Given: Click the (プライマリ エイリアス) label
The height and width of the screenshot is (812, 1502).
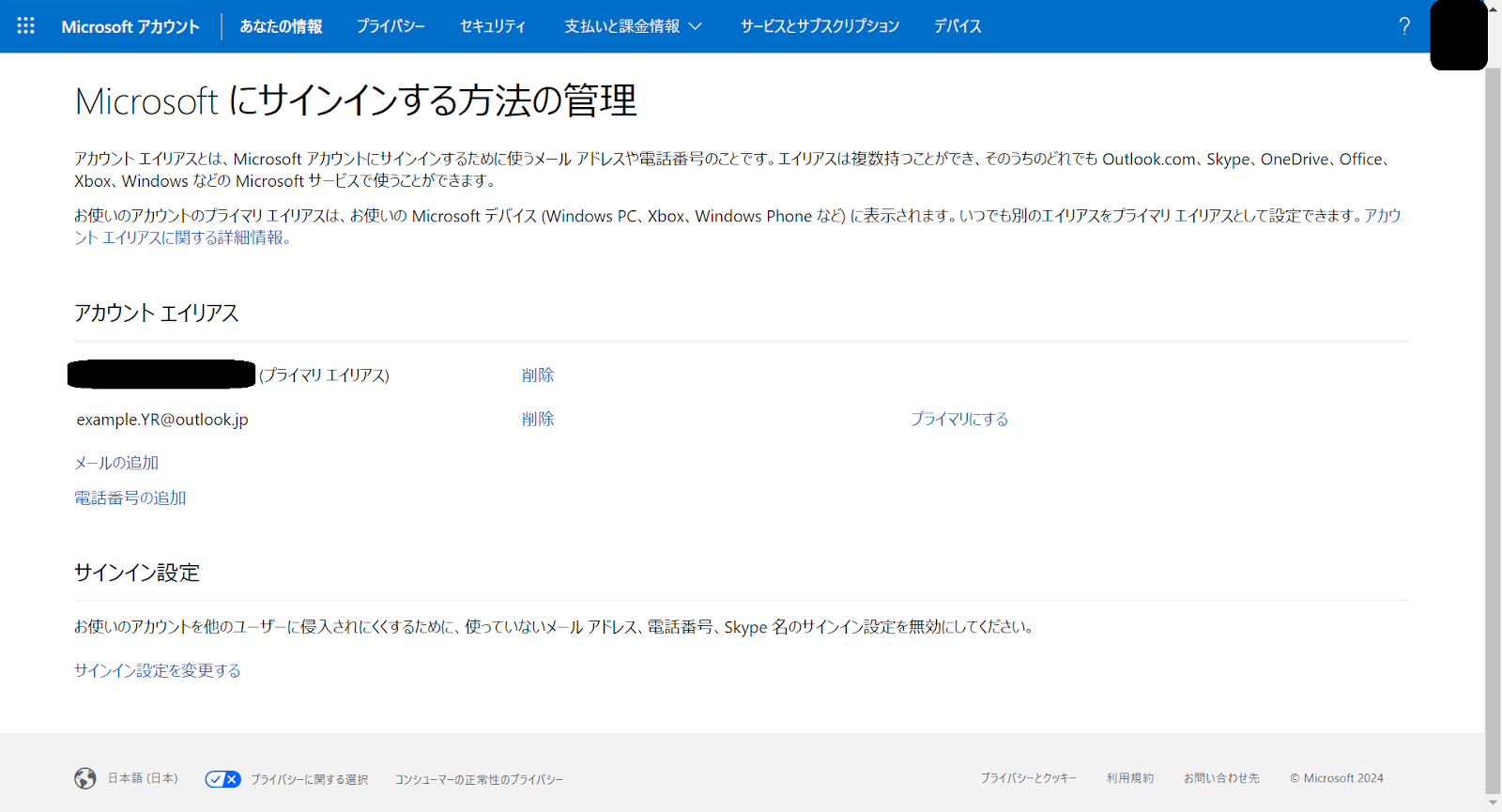Looking at the screenshot, I should (x=324, y=375).
